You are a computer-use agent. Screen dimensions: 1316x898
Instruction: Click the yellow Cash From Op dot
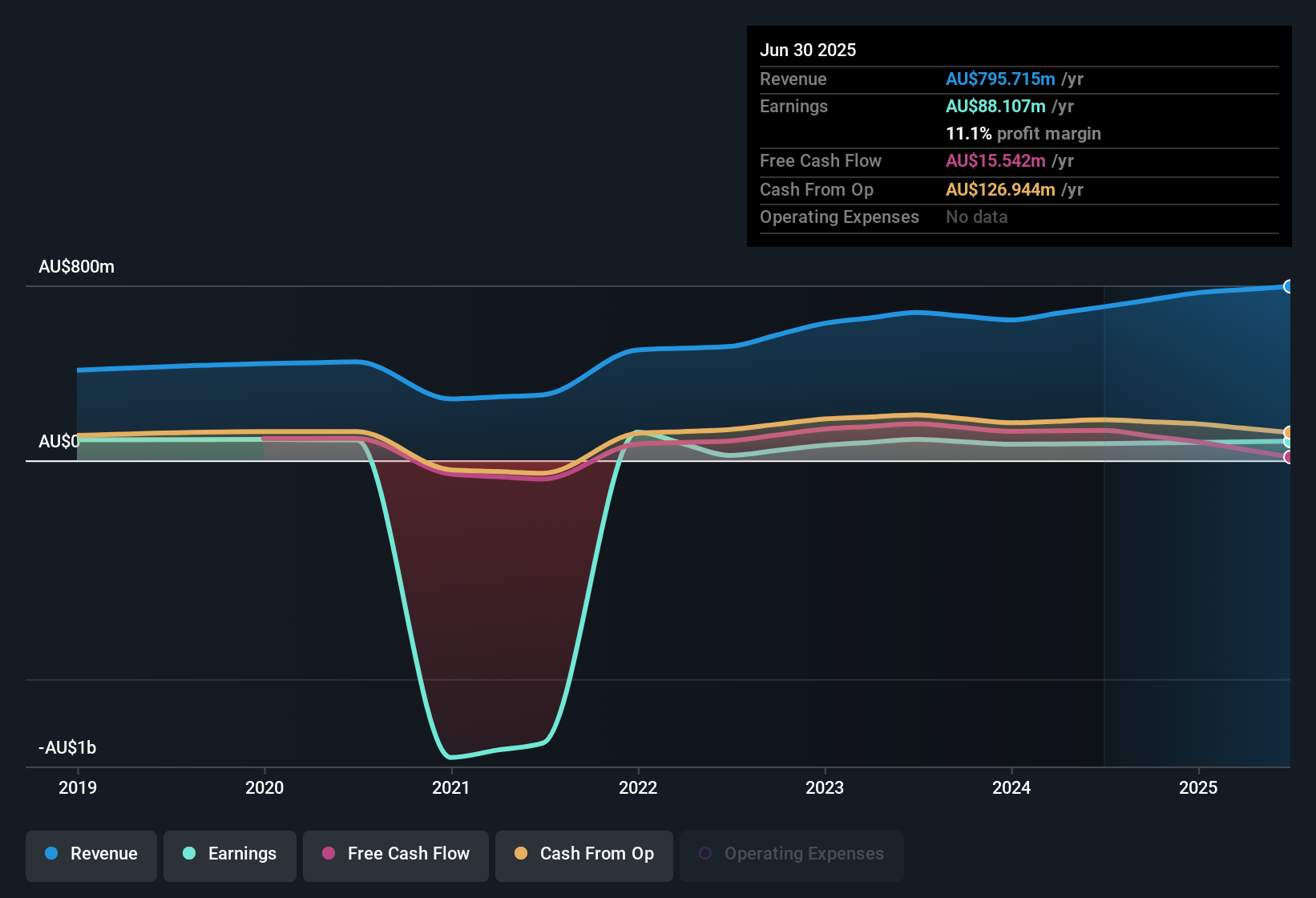(x=522, y=854)
